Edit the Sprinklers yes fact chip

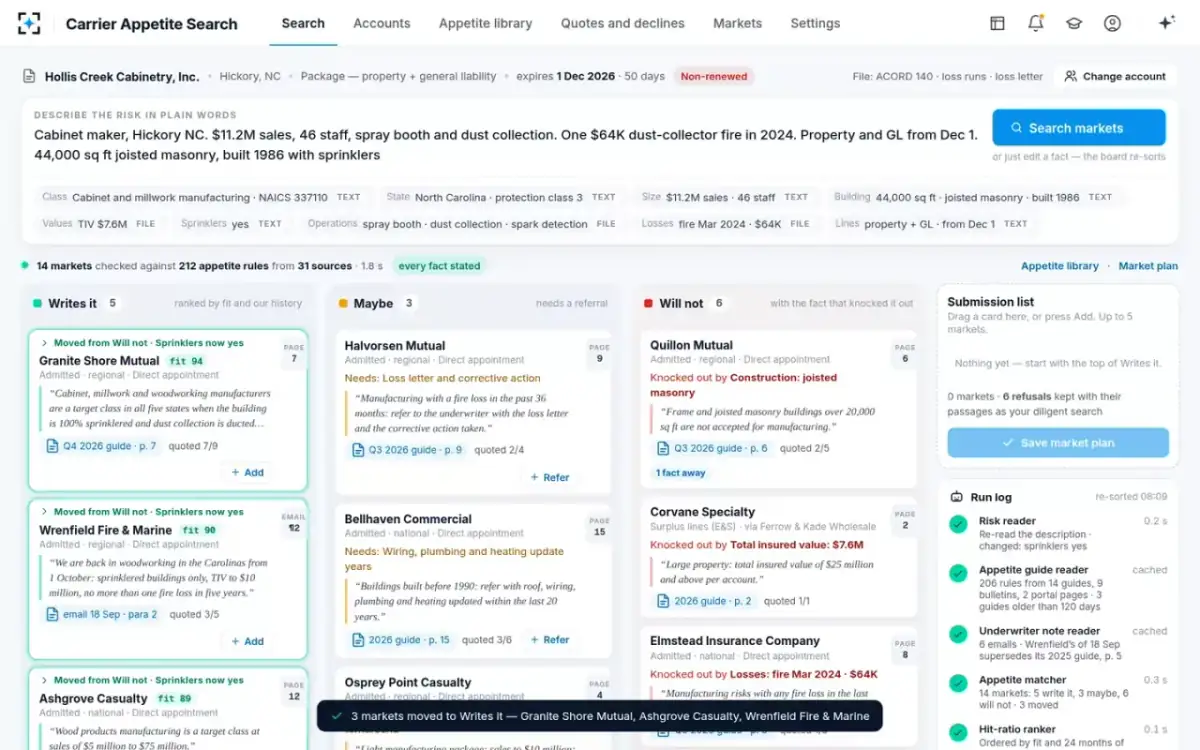[231, 224]
